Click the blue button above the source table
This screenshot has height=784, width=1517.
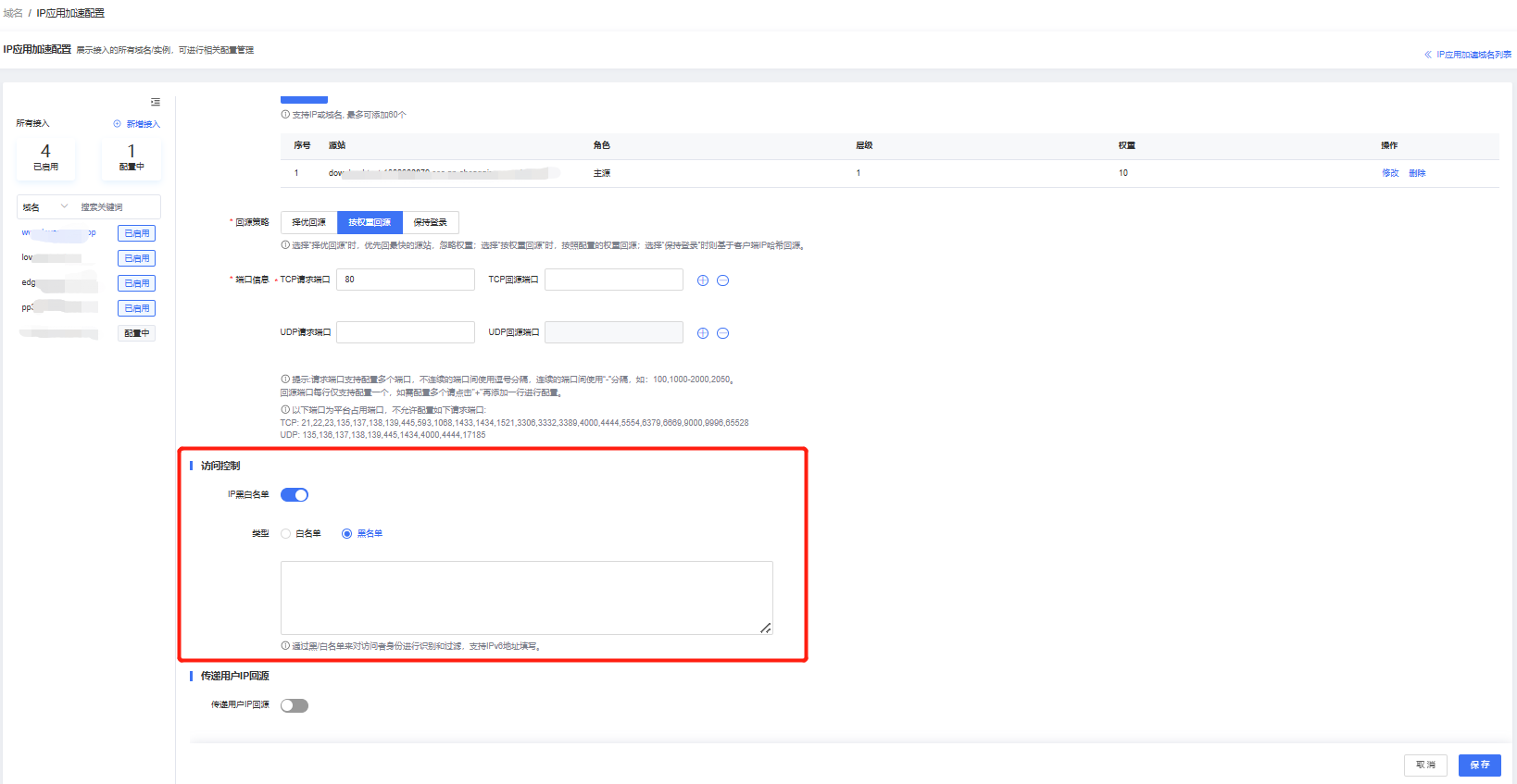click(304, 100)
